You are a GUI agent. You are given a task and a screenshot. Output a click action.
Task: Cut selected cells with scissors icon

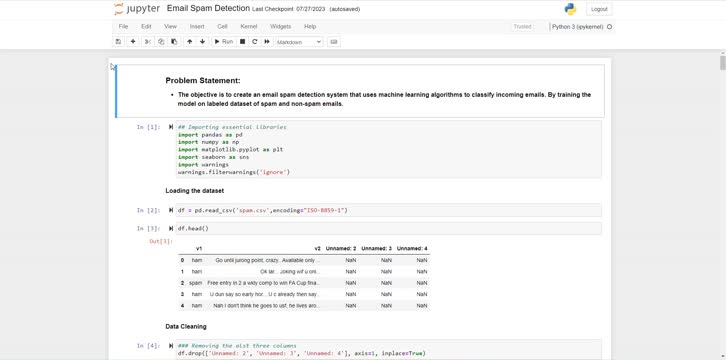tap(147, 42)
